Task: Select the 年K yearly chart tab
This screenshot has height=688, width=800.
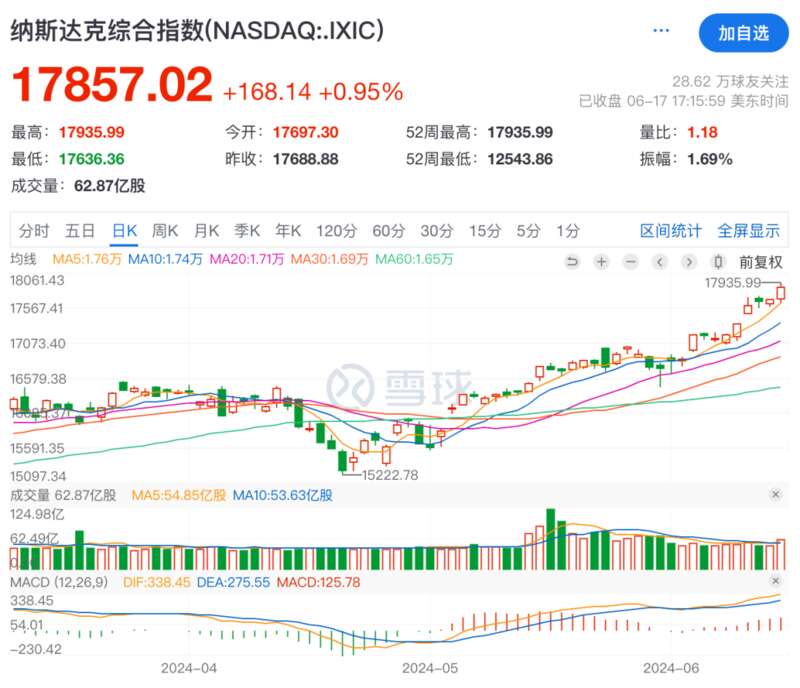Action: [x=288, y=231]
